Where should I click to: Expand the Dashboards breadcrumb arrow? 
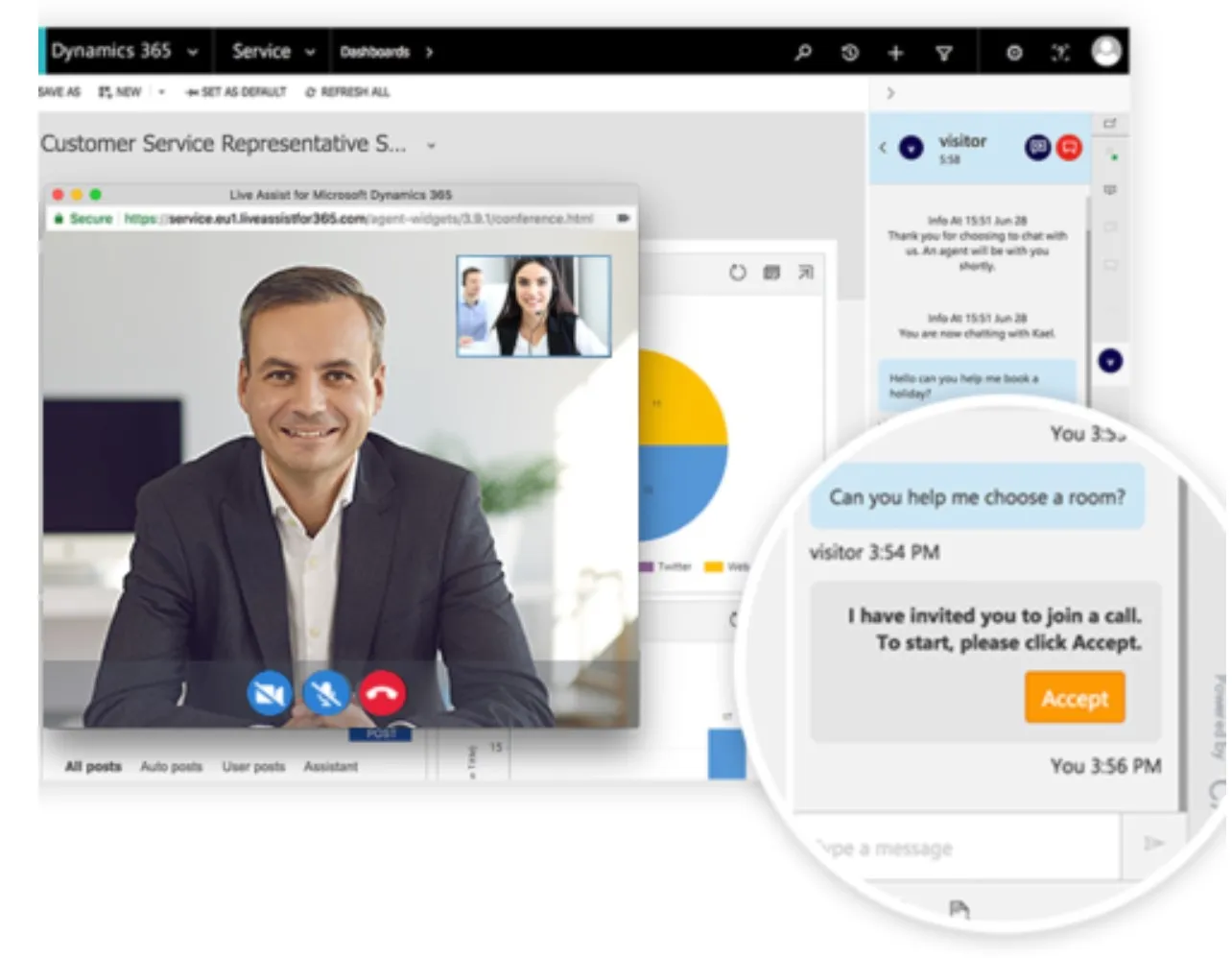[x=429, y=52]
